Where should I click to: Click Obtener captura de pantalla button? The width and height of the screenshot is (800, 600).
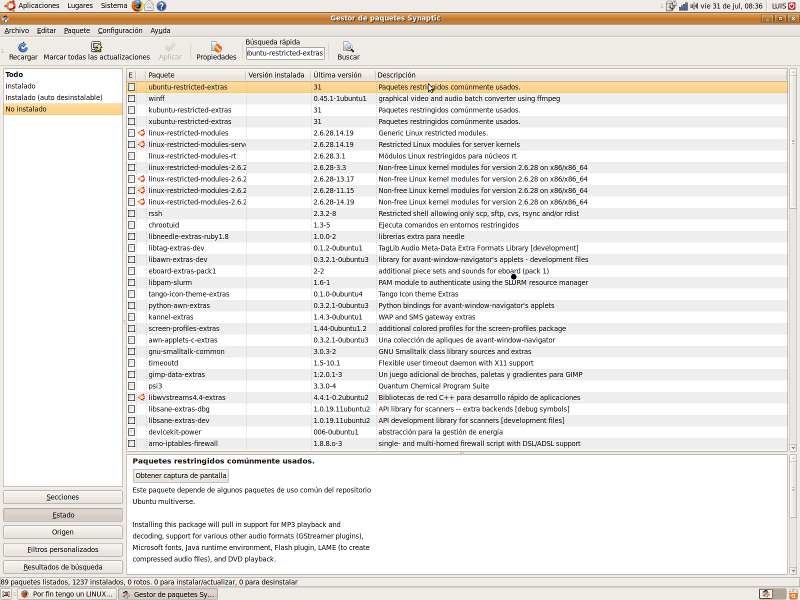(x=181, y=475)
